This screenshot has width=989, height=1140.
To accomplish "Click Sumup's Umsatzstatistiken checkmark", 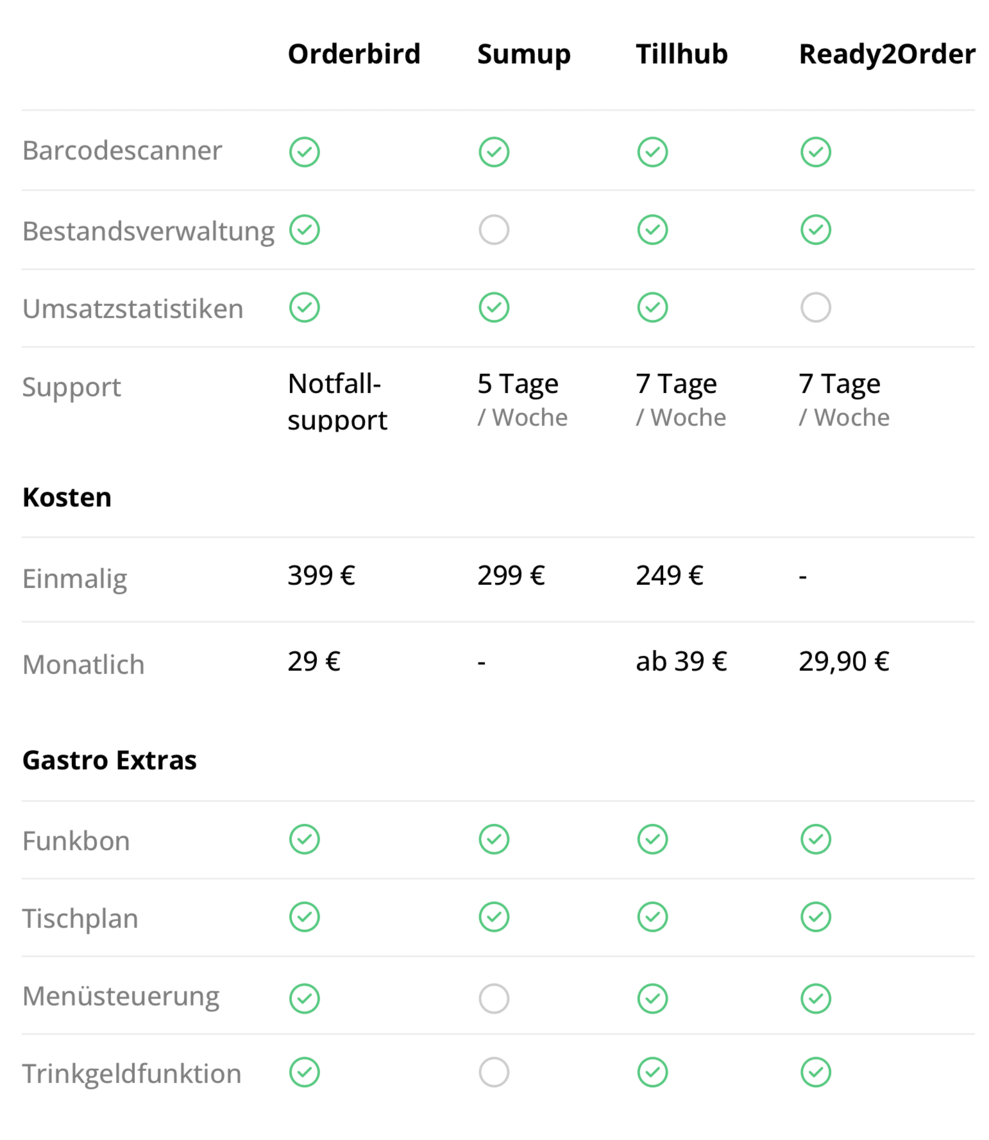I will click(494, 308).
